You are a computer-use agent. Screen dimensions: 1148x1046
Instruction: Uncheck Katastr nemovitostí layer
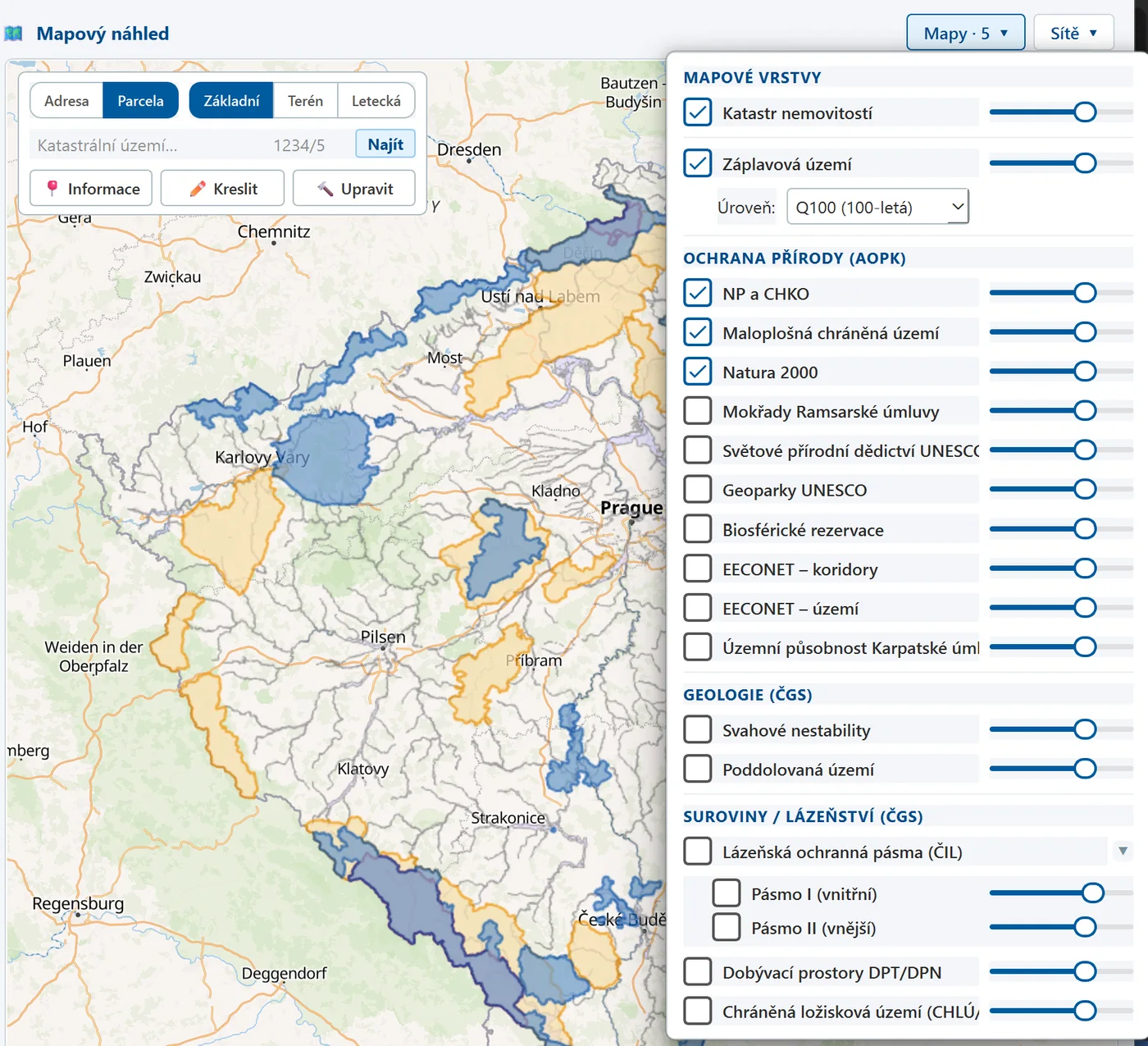tap(698, 112)
